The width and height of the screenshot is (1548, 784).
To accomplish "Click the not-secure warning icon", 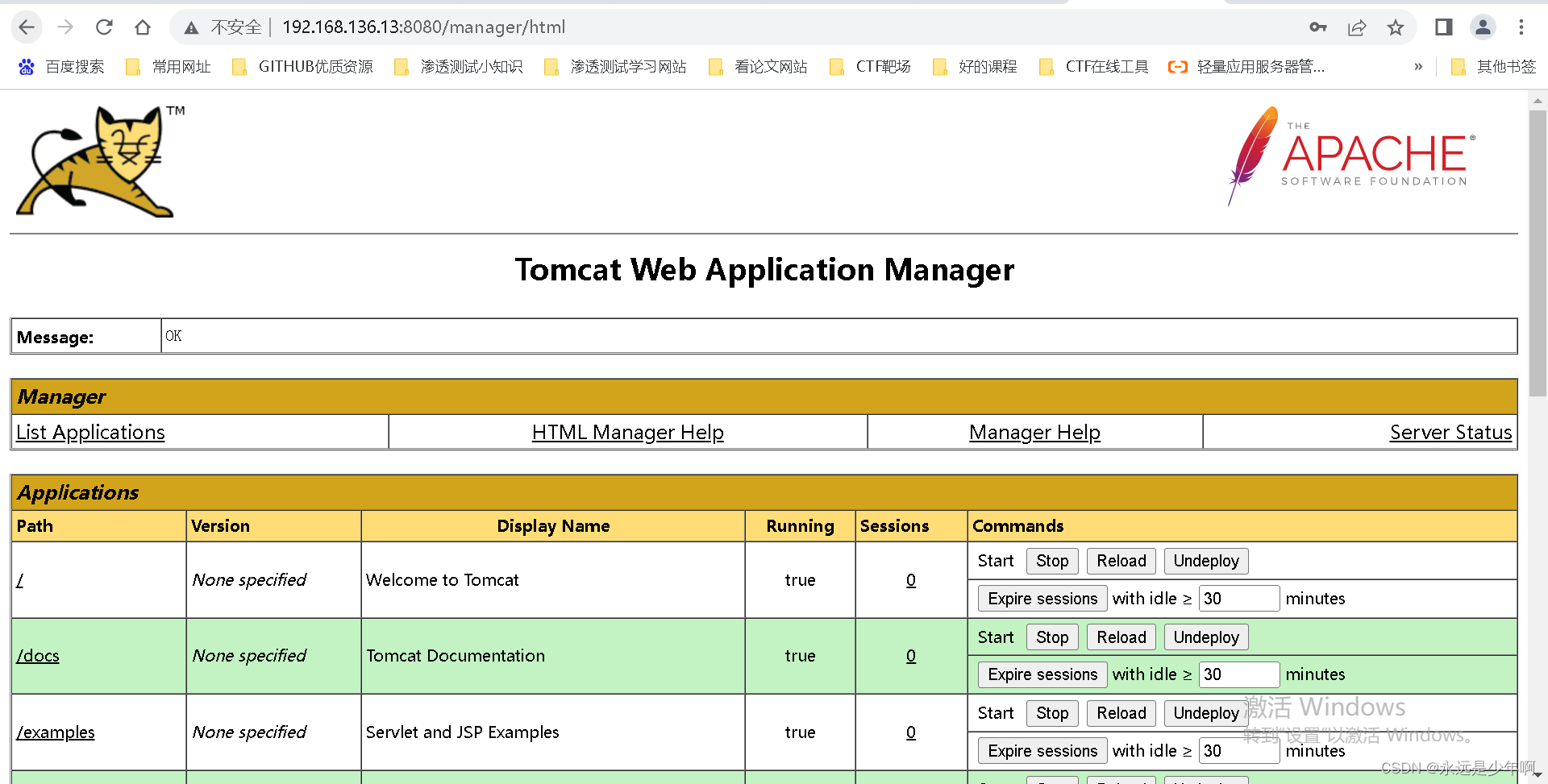I will pyautogui.click(x=191, y=28).
